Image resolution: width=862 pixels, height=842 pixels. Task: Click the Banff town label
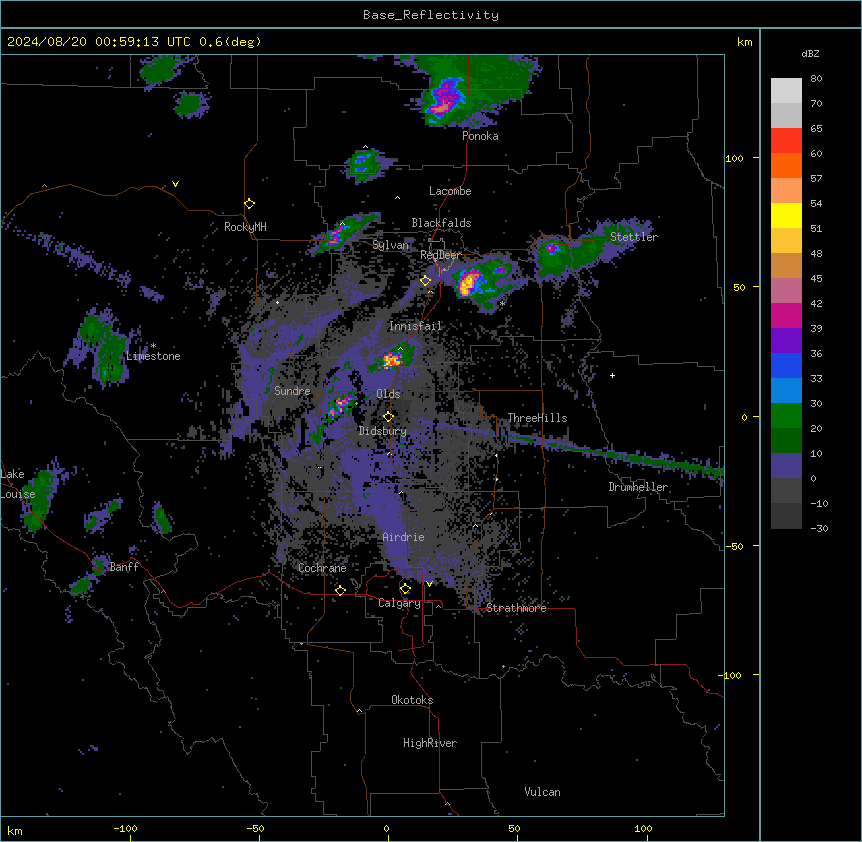click(x=124, y=567)
